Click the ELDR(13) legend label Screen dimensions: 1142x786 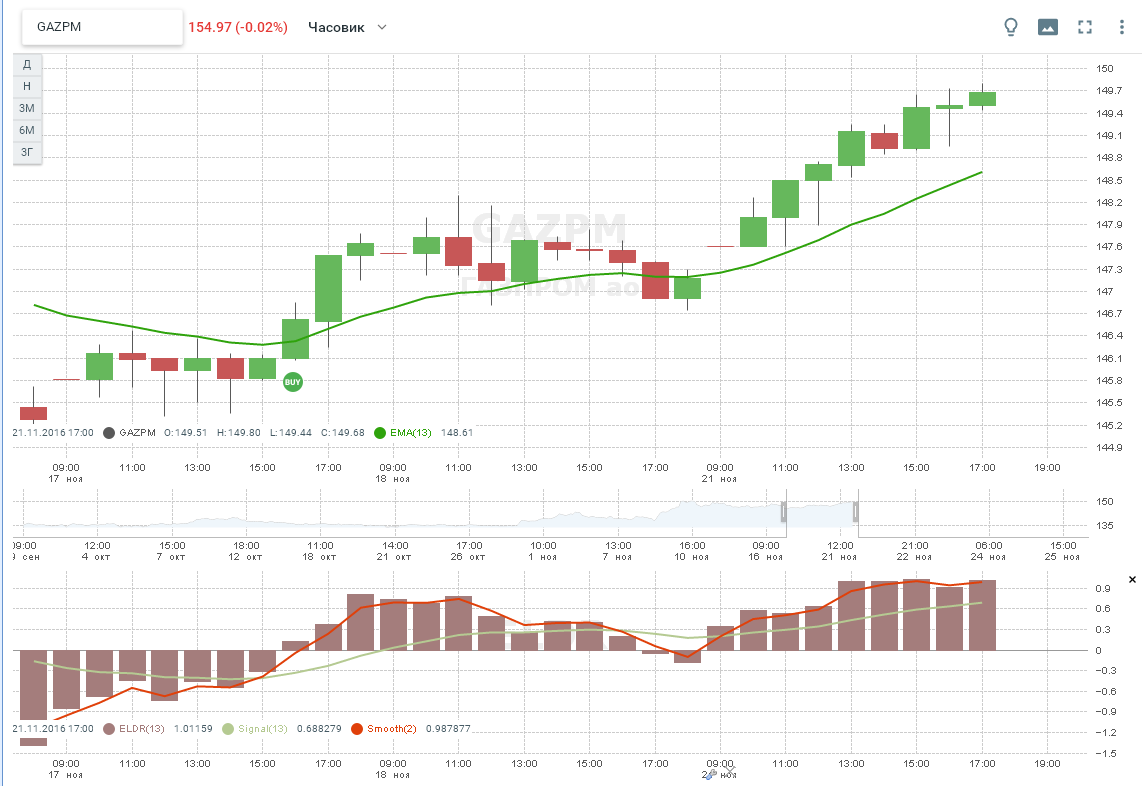pyautogui.click(x=142, y=728)
